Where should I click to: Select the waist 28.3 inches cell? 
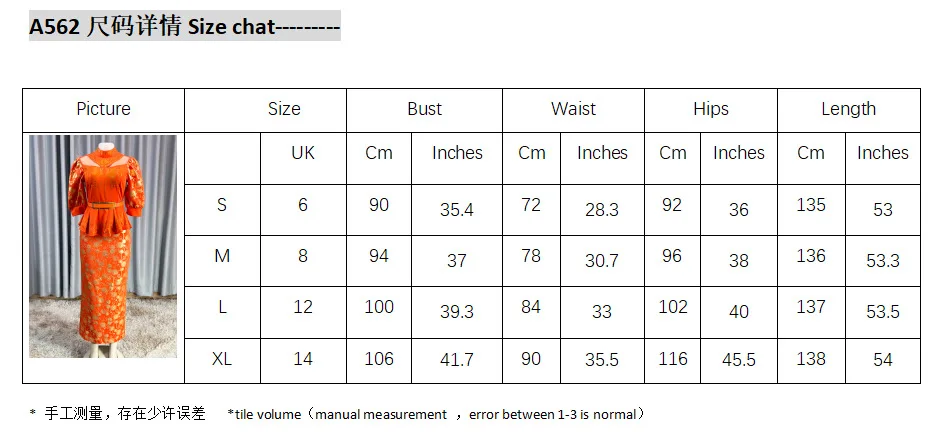pos(602,209)
